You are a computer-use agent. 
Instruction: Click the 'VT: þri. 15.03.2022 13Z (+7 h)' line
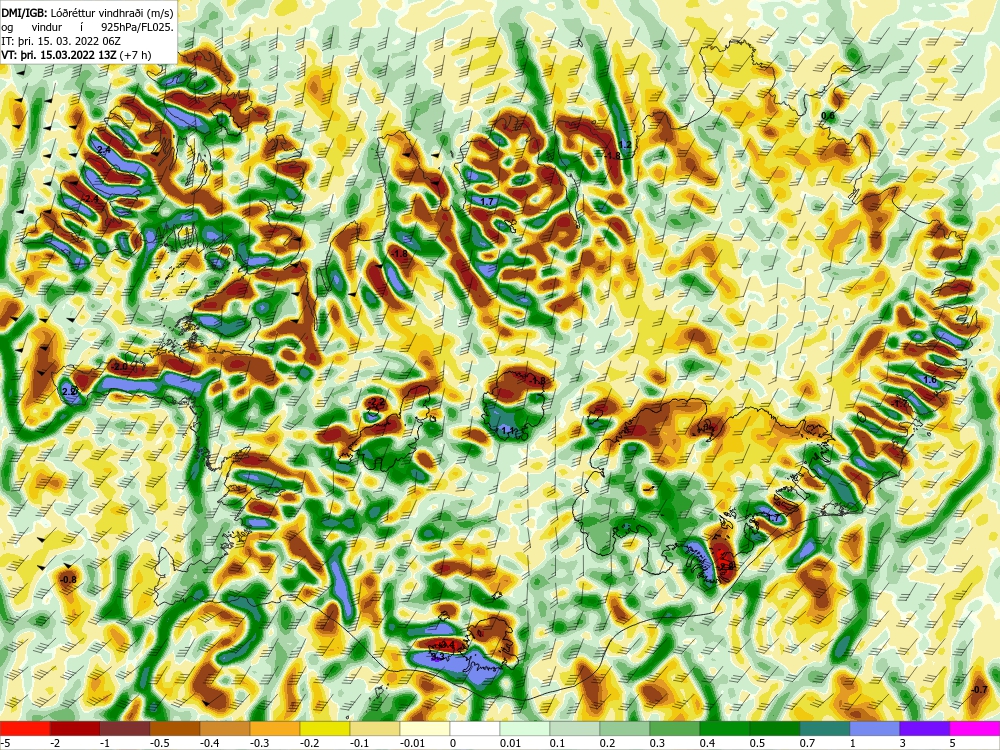pyautogui.click(x=77, y=55)
